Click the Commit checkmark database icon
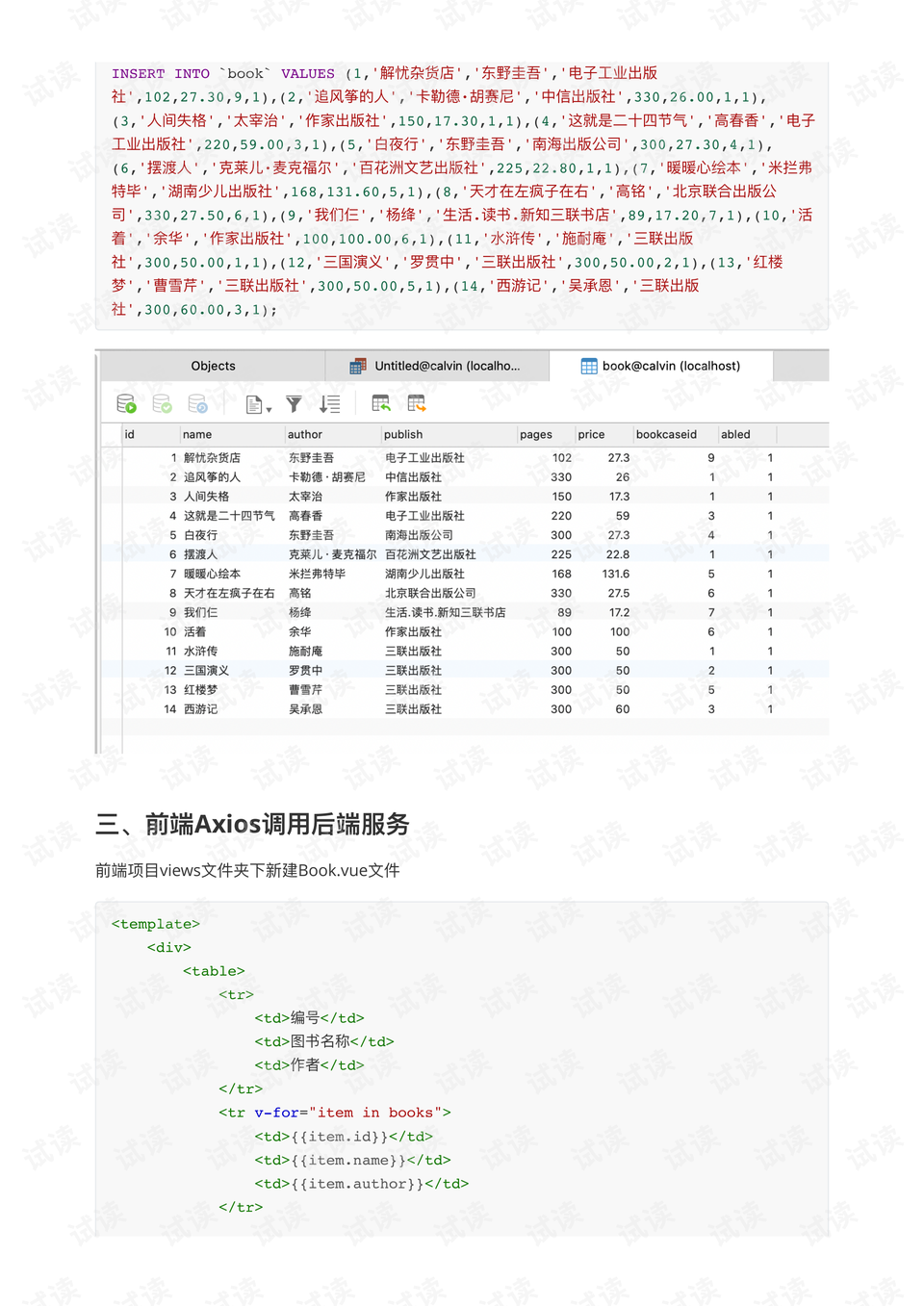 [162, 404]
